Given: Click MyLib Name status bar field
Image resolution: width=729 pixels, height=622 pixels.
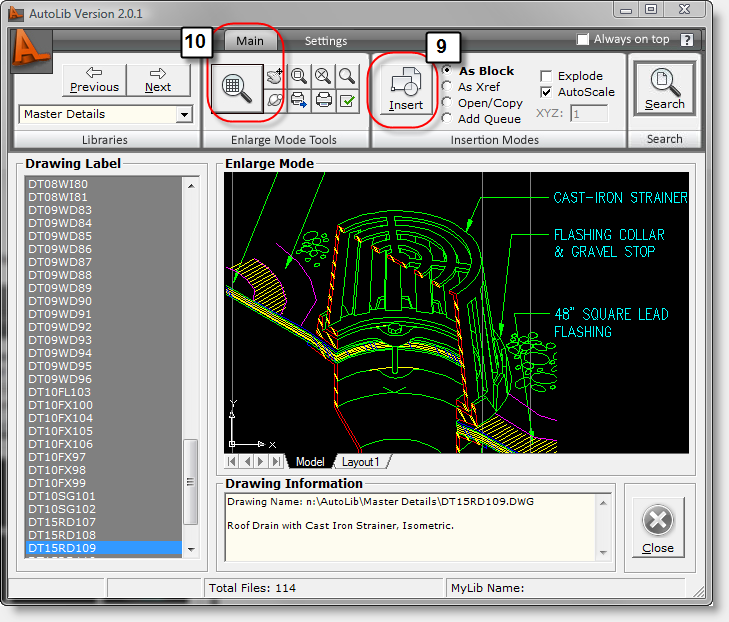Looking at the screenshot, I should [x=565, y=588].
